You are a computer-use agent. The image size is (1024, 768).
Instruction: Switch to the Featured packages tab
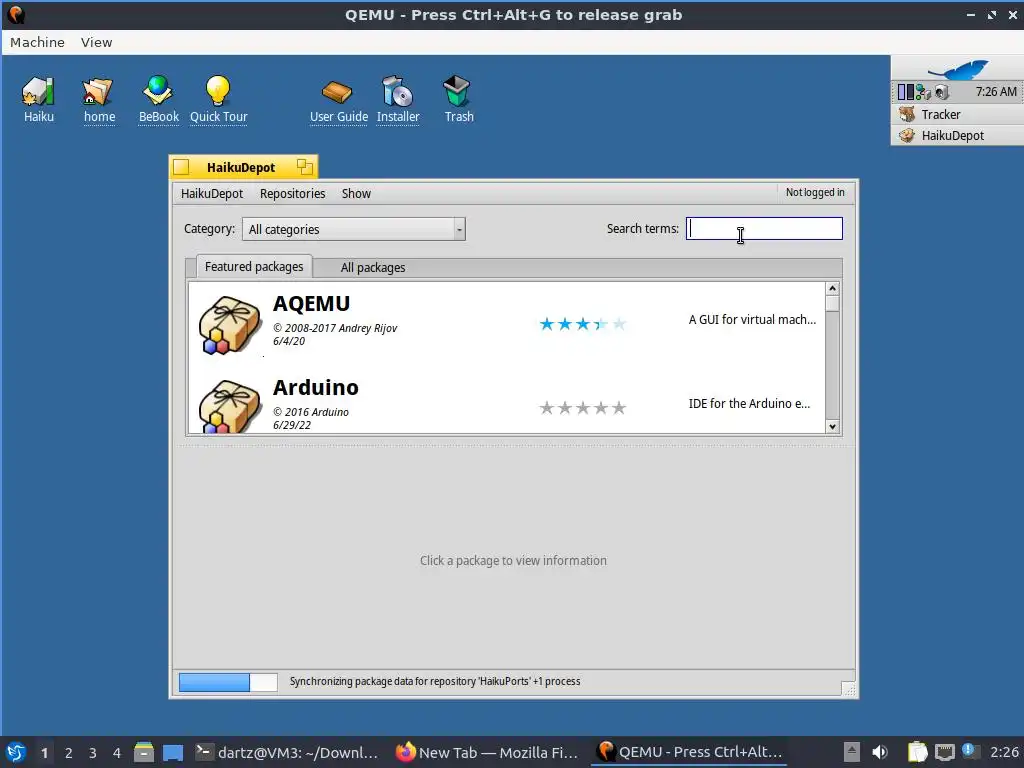click(x=253, y=266)
